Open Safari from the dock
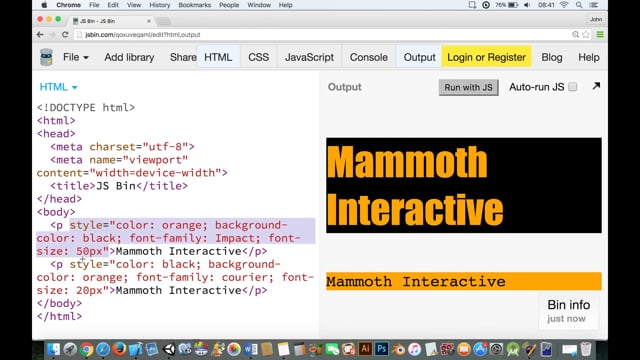The height and width of the screenshot is (360, 640). (x=103, y=349)
